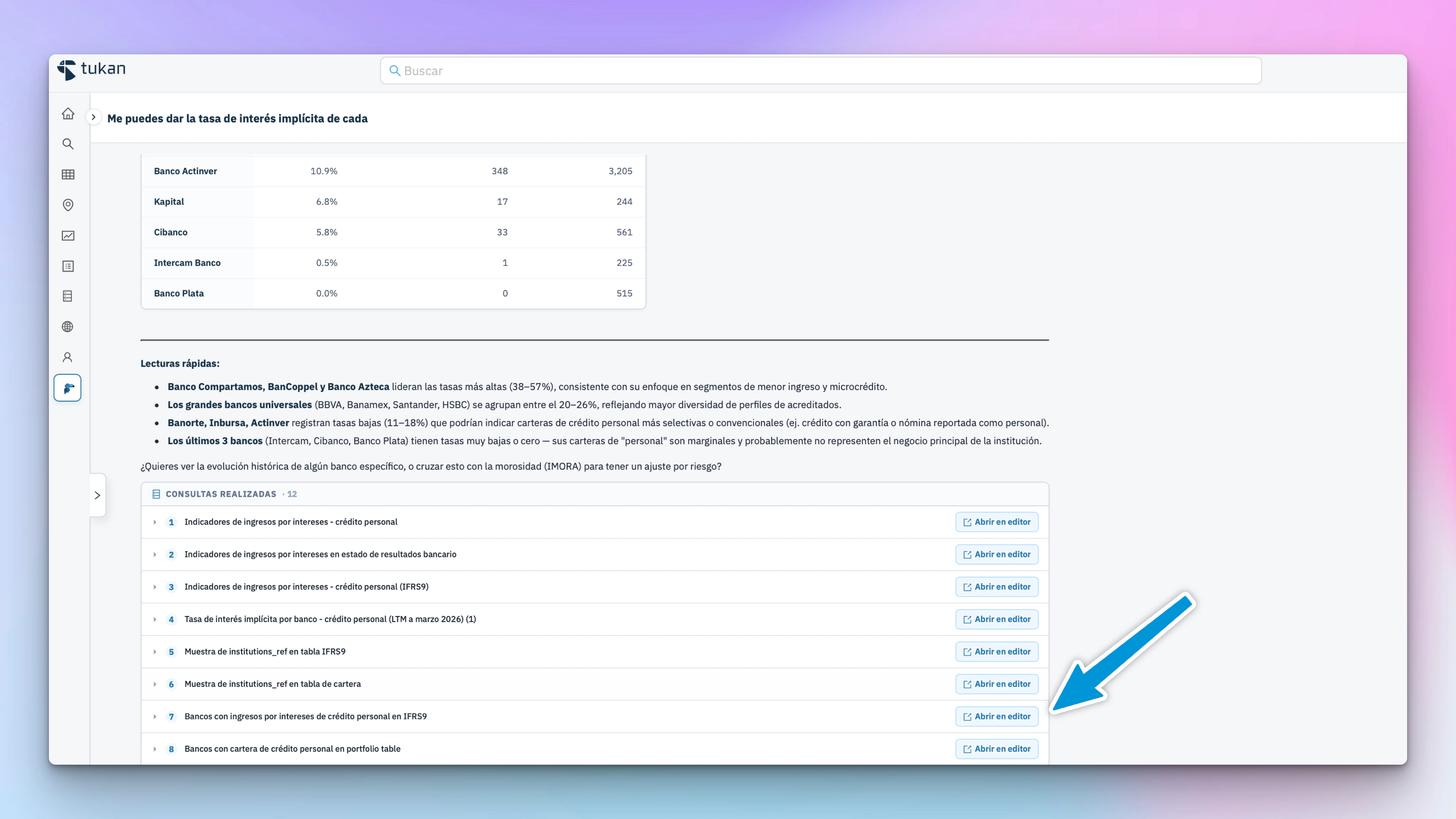Expand query 3 crédito personal (IFRS9)
Viewport: 1456px width, 819px height.
pyautogui.click(x=155, y=587)
